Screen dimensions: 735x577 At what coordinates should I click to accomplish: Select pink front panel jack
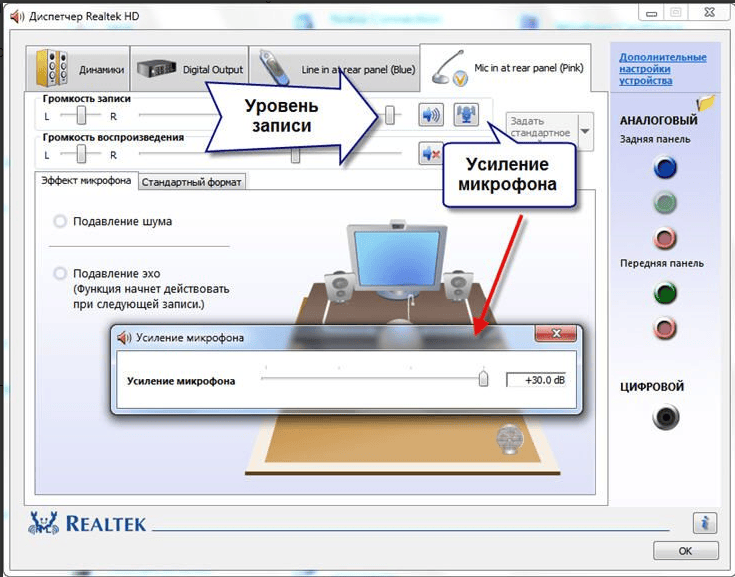tap(665, 328)
